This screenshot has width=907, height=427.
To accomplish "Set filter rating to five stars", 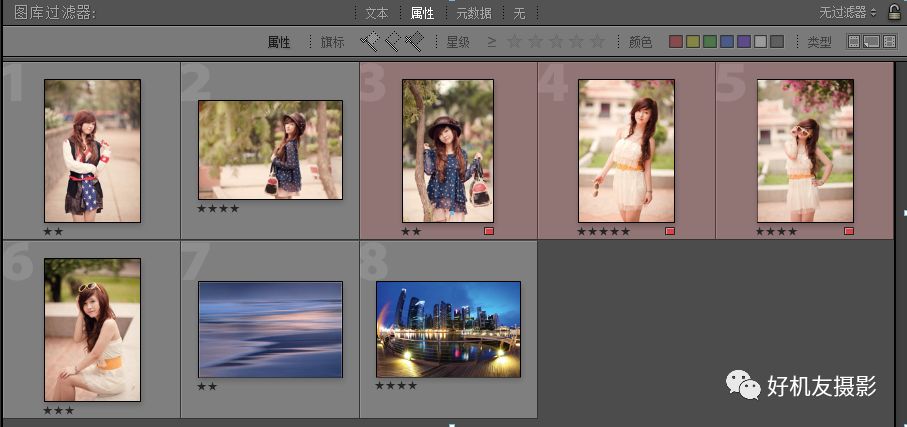I will pyautogui.click(x=598, y=42).
